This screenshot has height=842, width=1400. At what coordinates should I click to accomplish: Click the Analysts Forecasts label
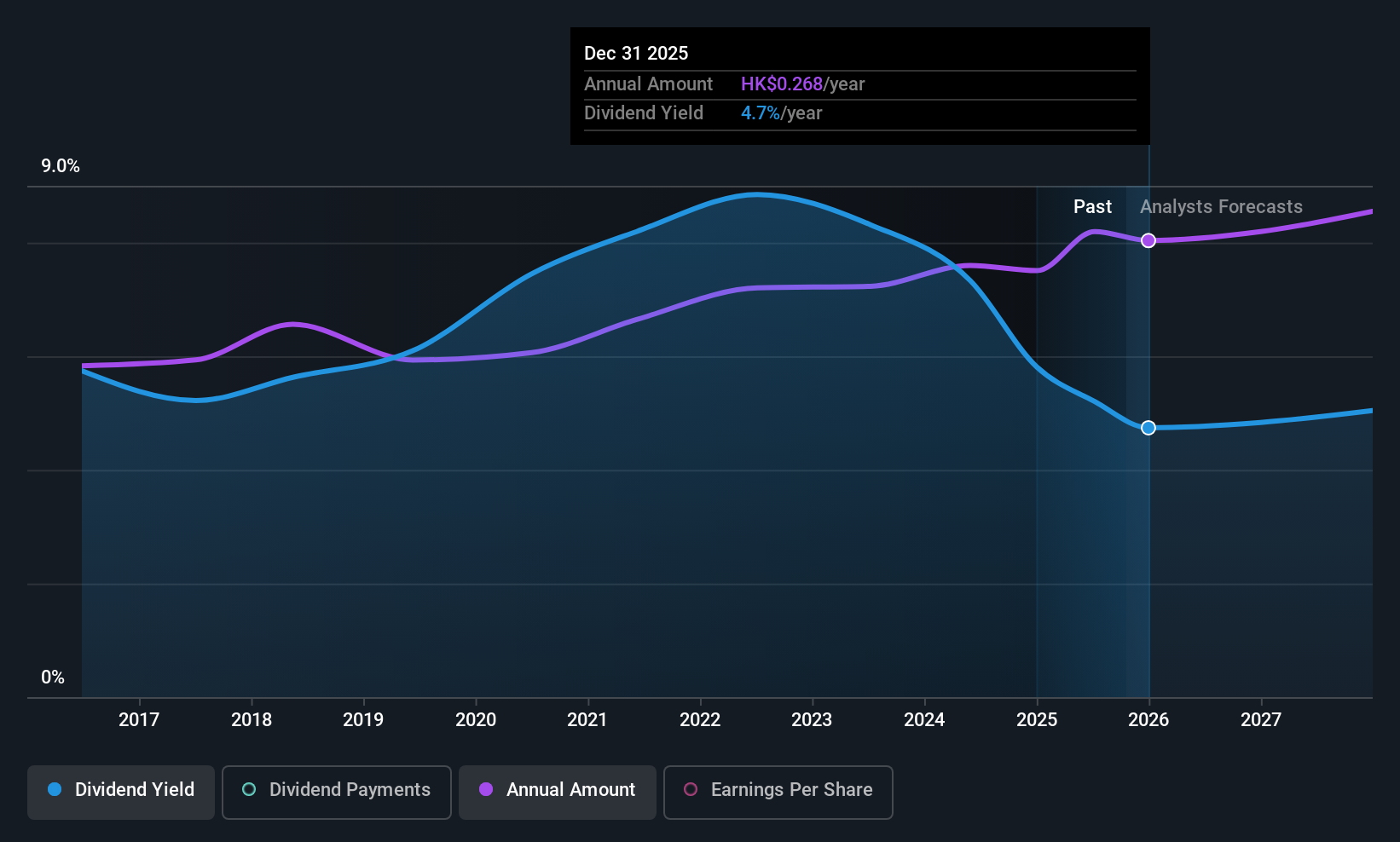point(1221,206)
